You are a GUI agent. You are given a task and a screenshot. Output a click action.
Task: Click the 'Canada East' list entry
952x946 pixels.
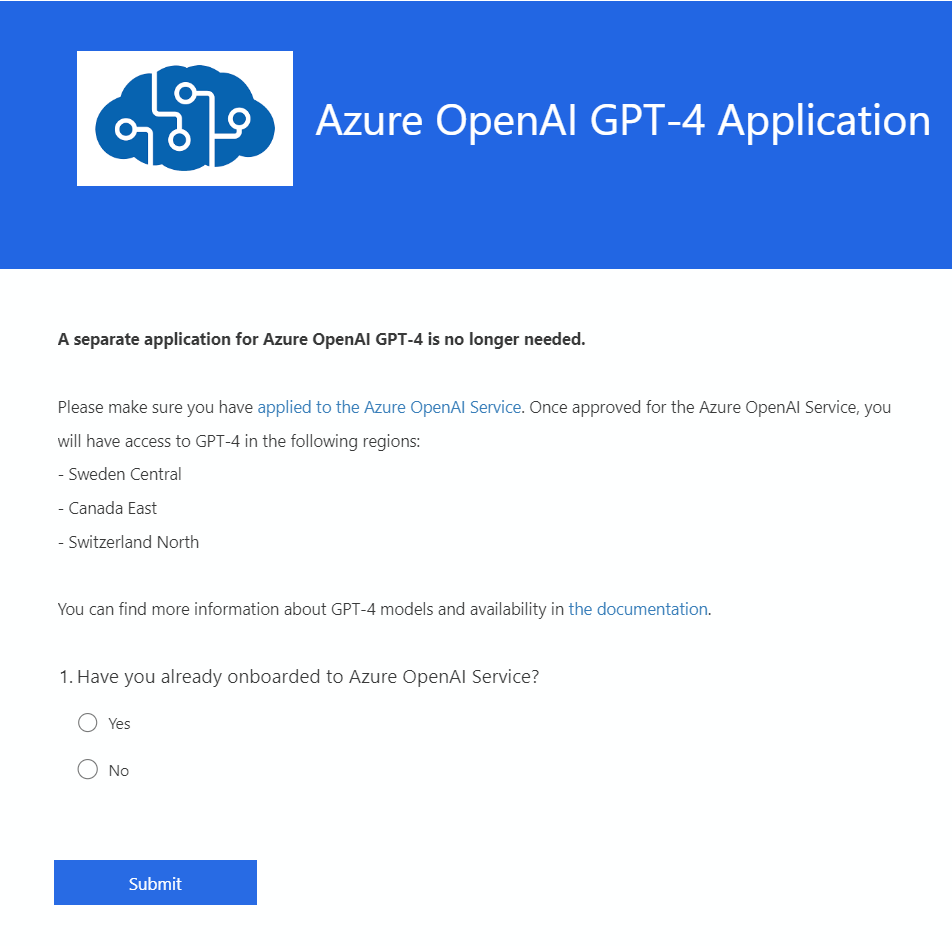coord(107,508)
